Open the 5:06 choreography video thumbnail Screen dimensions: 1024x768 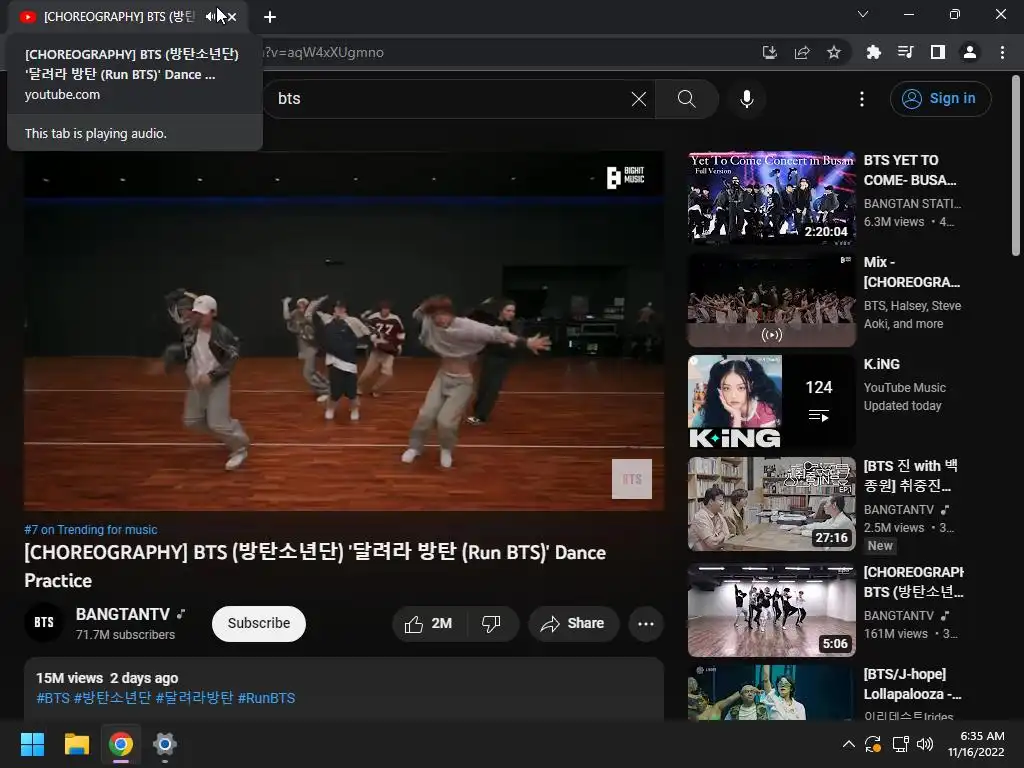pyautogui.click(x=771, y=610)
